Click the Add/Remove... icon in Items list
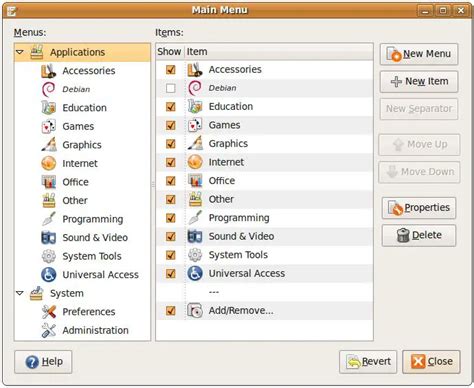The height and width of the screenshot is (388, 474). click(195, 310)
